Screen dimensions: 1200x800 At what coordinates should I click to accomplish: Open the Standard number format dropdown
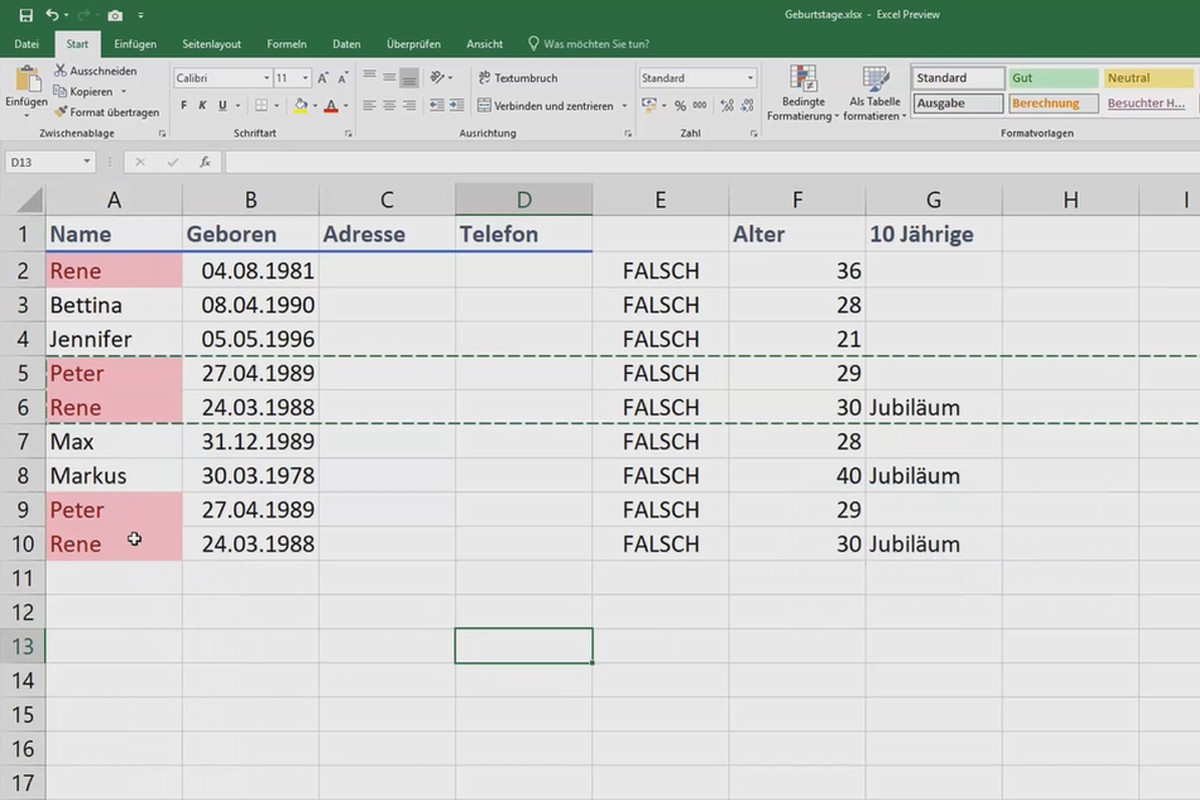pos(750,78)
